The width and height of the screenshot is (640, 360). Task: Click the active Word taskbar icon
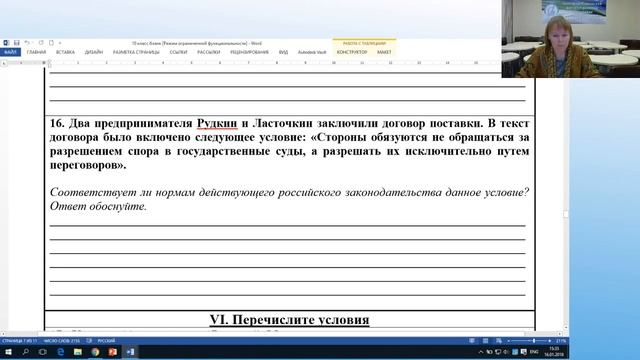click(131, 352)
